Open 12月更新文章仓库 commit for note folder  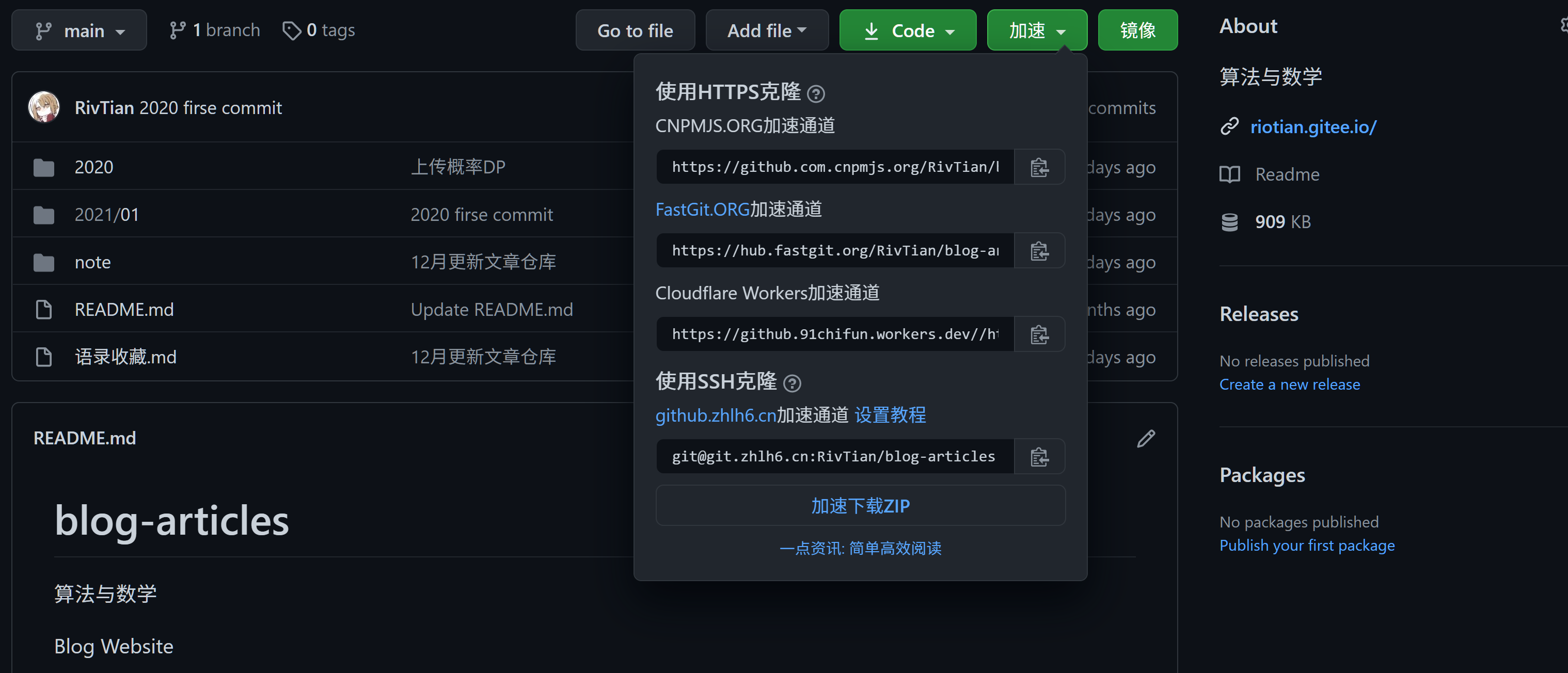click(483, 262)
